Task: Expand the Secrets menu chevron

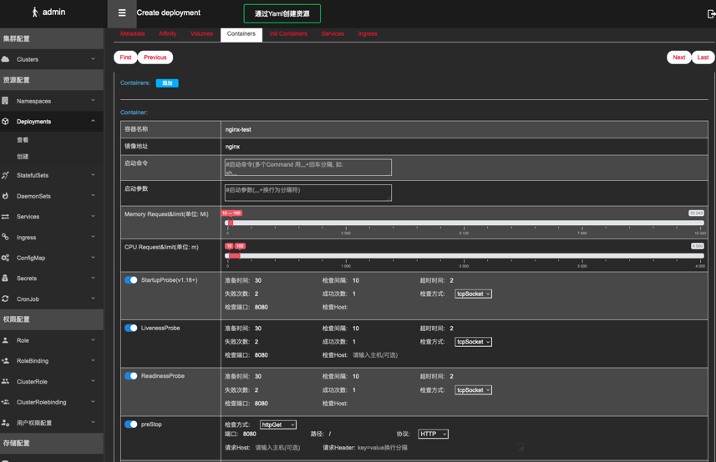Action: click(x=93, y=278)
